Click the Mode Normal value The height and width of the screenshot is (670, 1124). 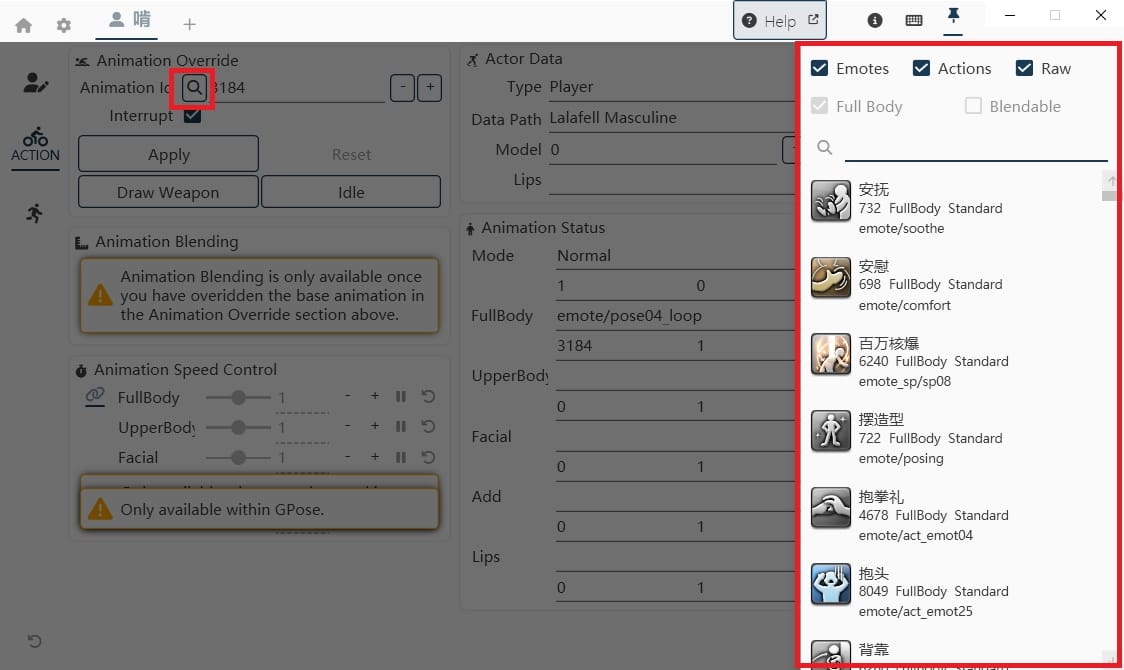(x=584, y=256)
